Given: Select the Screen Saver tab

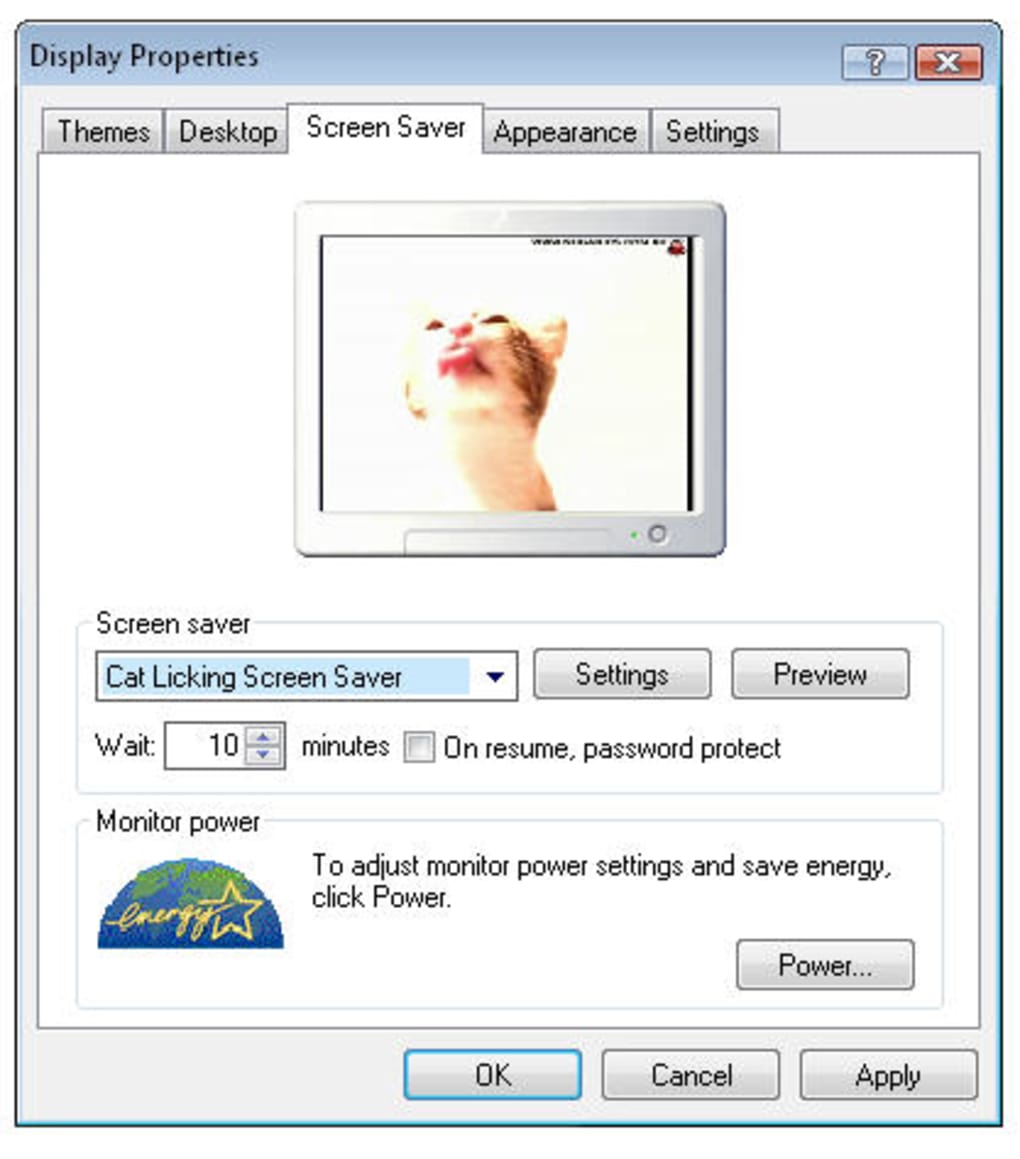Looking at the screenshot, I should 386,127.
